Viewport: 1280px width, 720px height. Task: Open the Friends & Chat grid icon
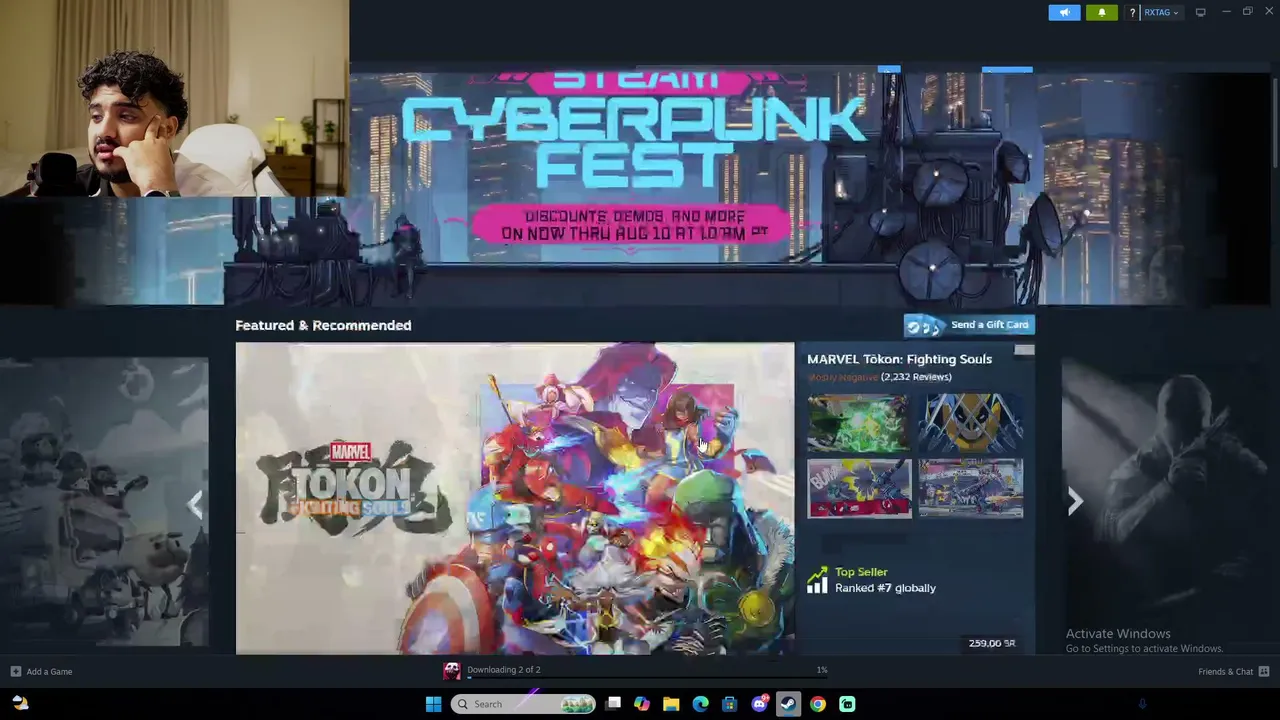click(1264, 672)
